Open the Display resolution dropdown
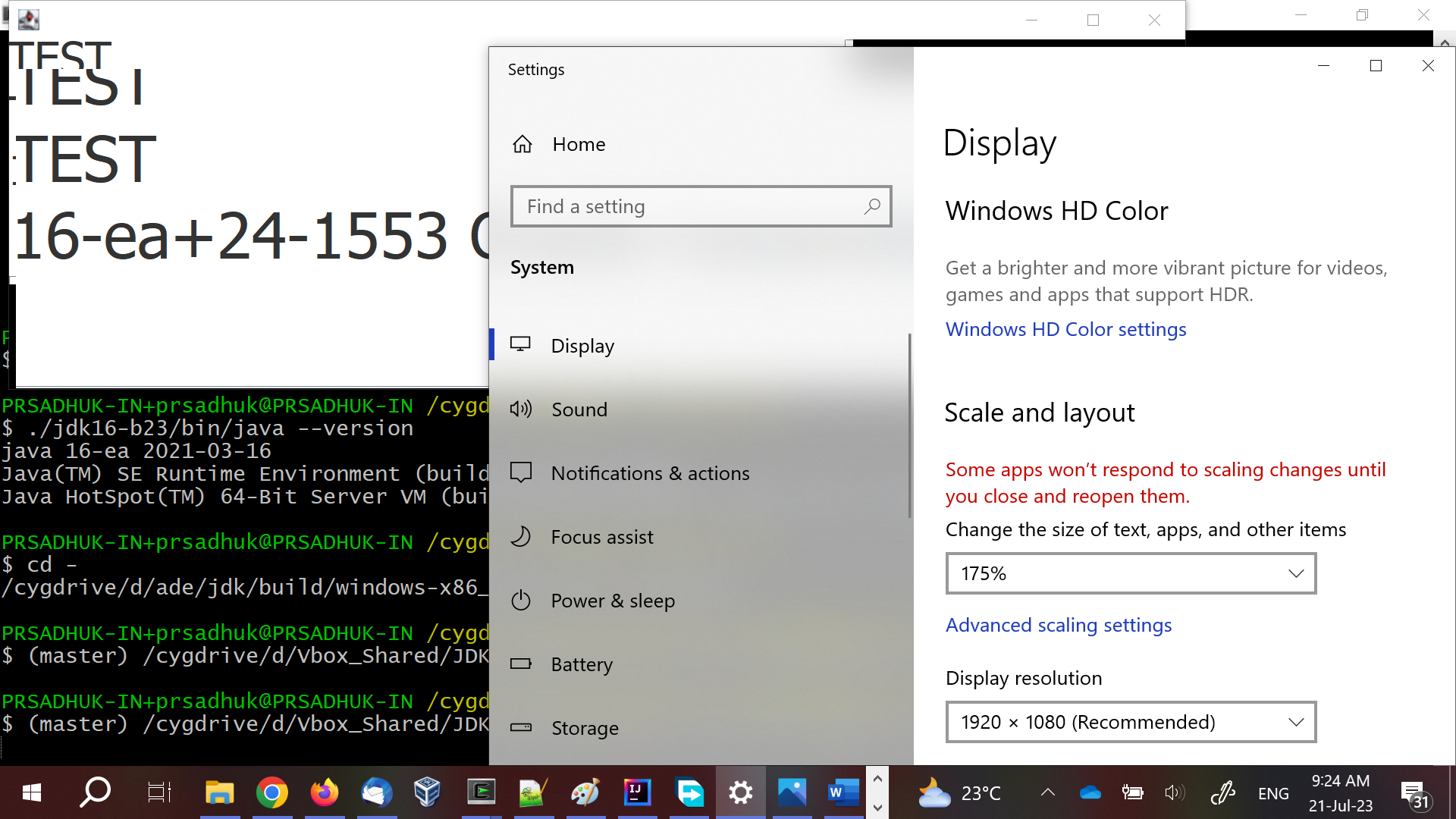1456x819 pixels. [1130, 722]
